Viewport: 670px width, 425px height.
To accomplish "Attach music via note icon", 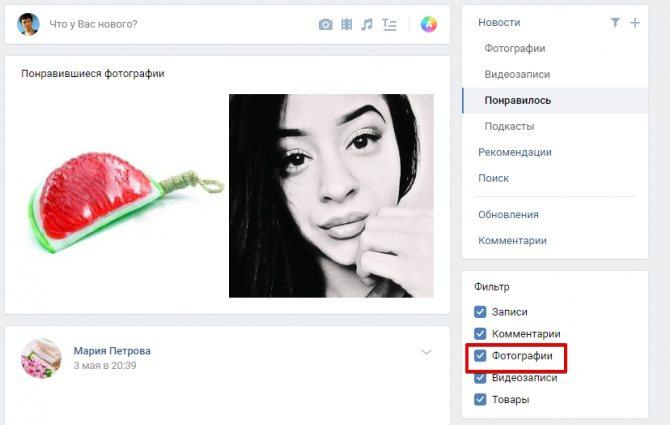I will coord(367,24).
